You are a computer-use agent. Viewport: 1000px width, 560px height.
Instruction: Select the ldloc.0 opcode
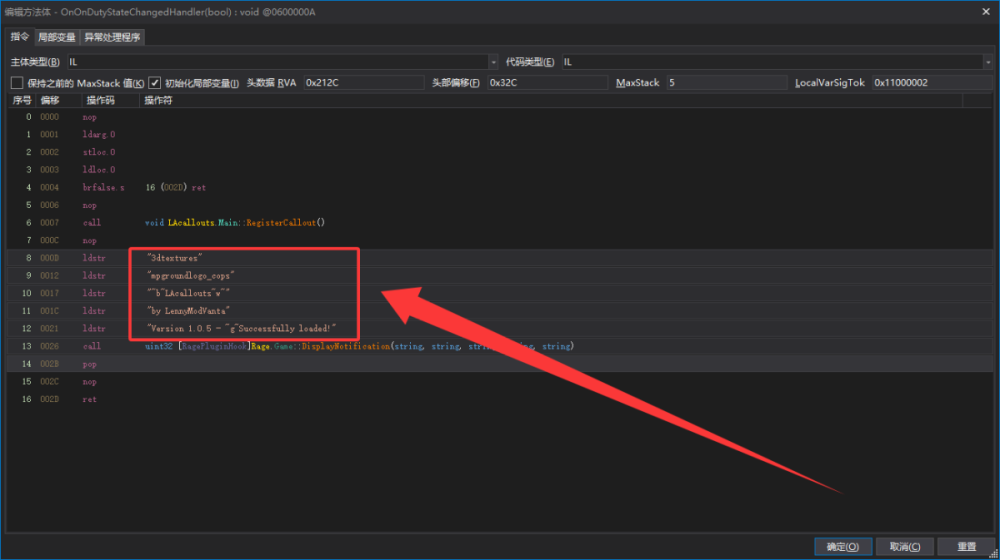click(x=99, y=170)
